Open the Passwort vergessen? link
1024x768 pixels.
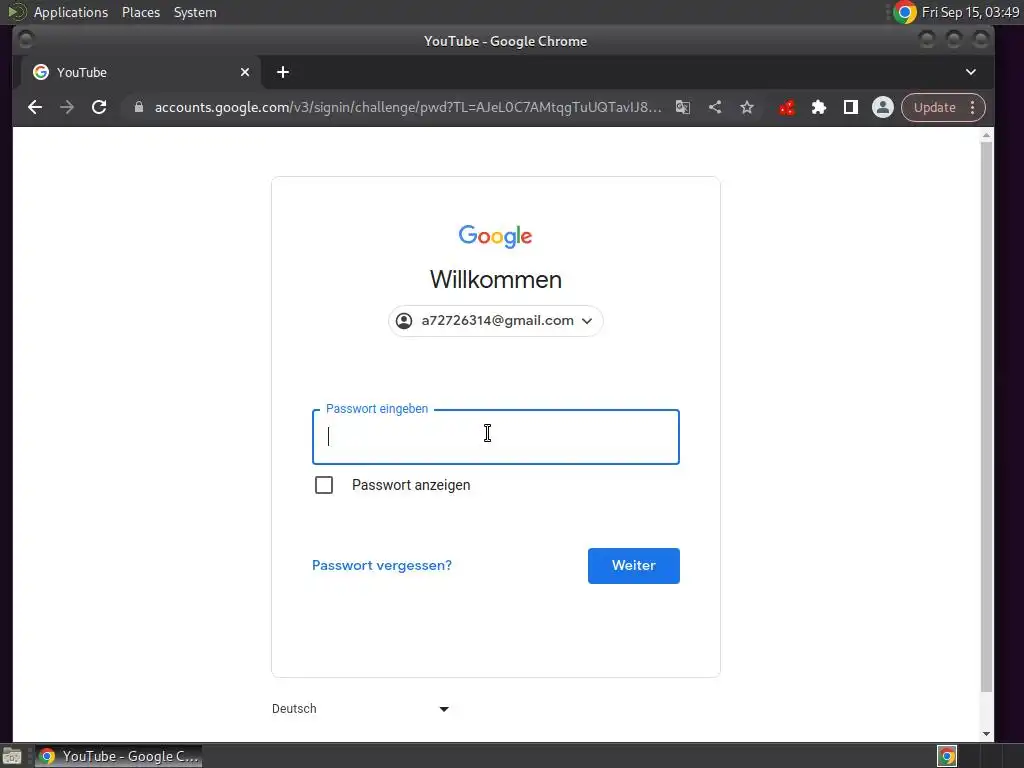point(382,566)
